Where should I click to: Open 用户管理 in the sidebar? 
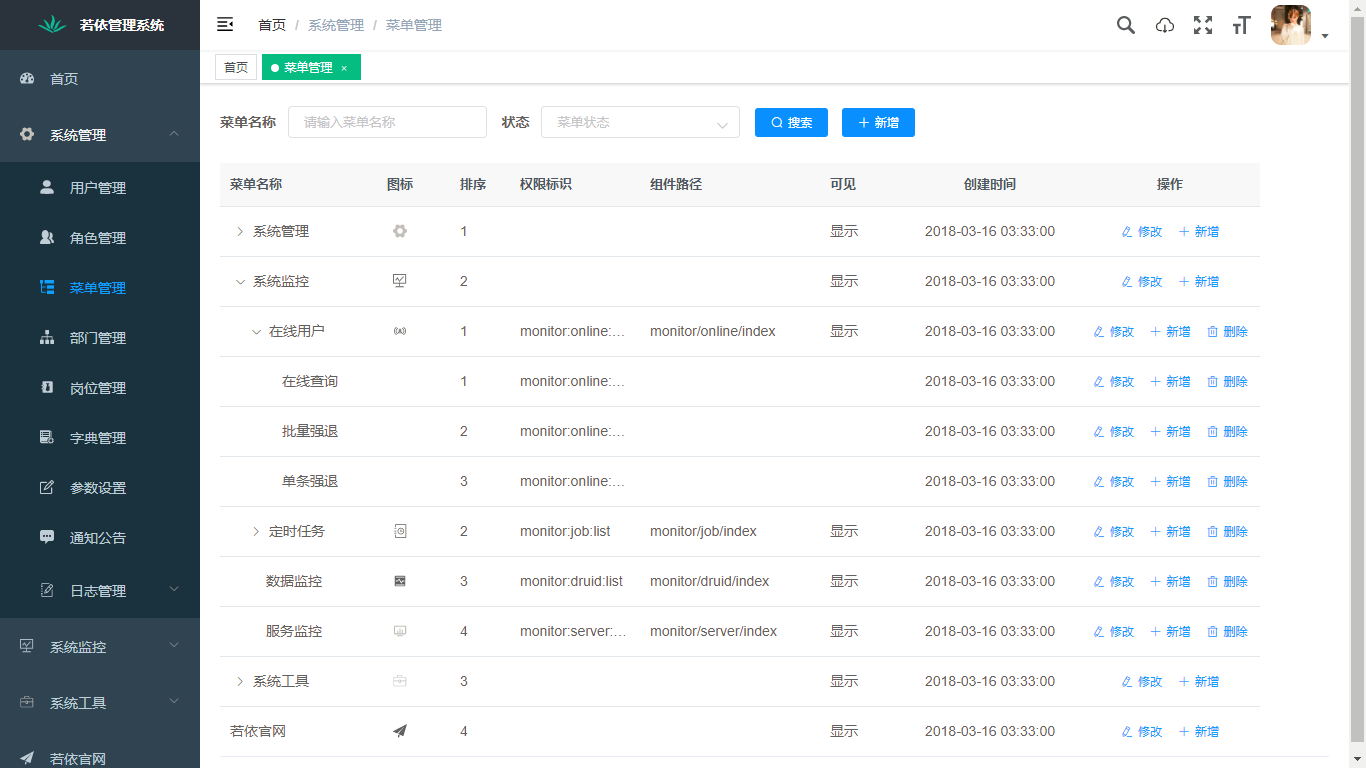[100, 187]
